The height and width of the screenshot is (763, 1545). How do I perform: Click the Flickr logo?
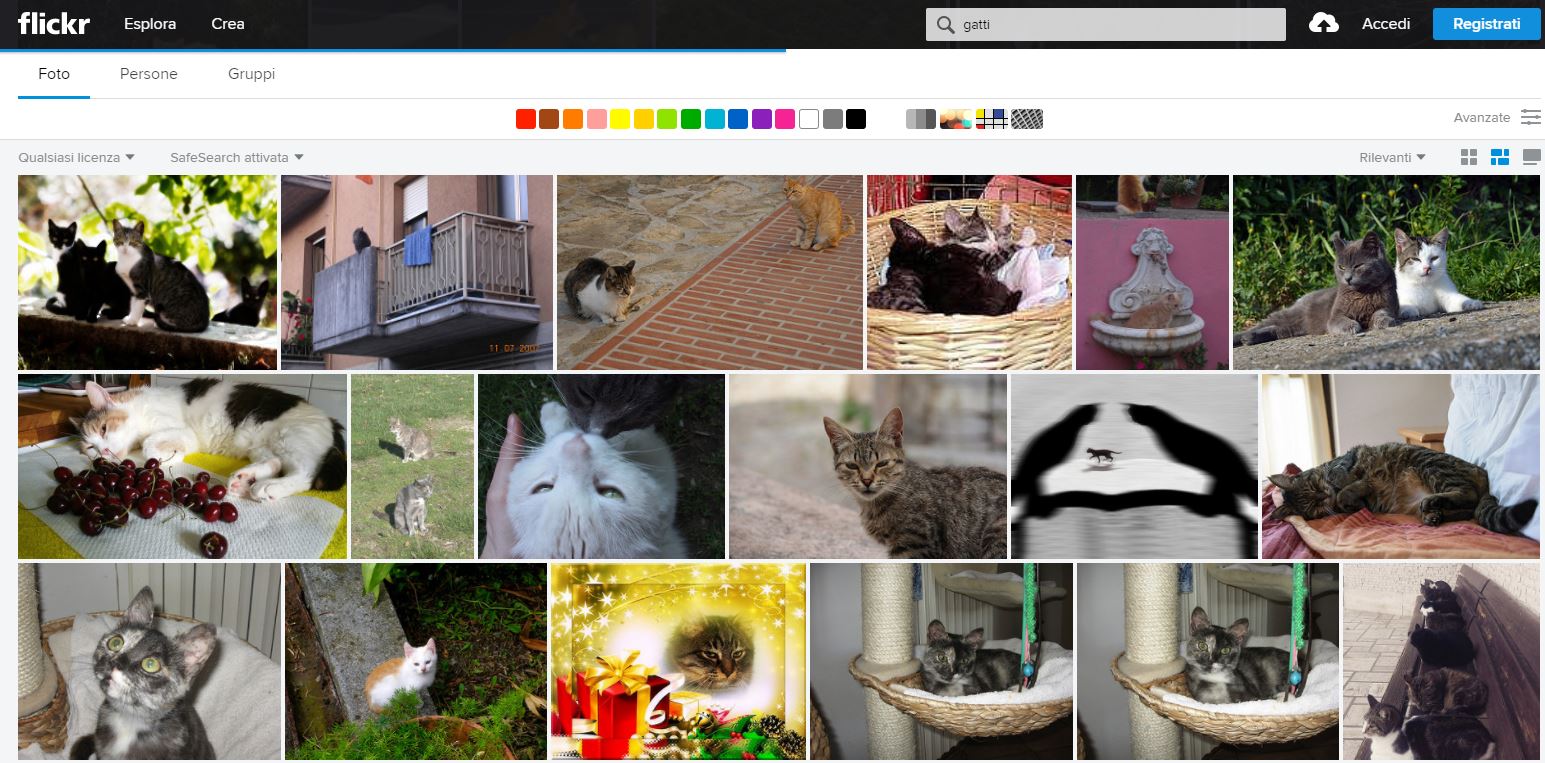click(54, 24)
